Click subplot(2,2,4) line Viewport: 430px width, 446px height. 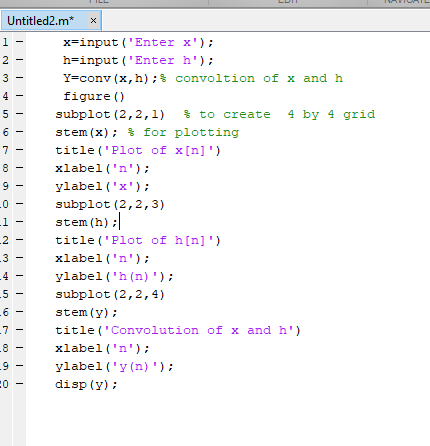(110, 295)
